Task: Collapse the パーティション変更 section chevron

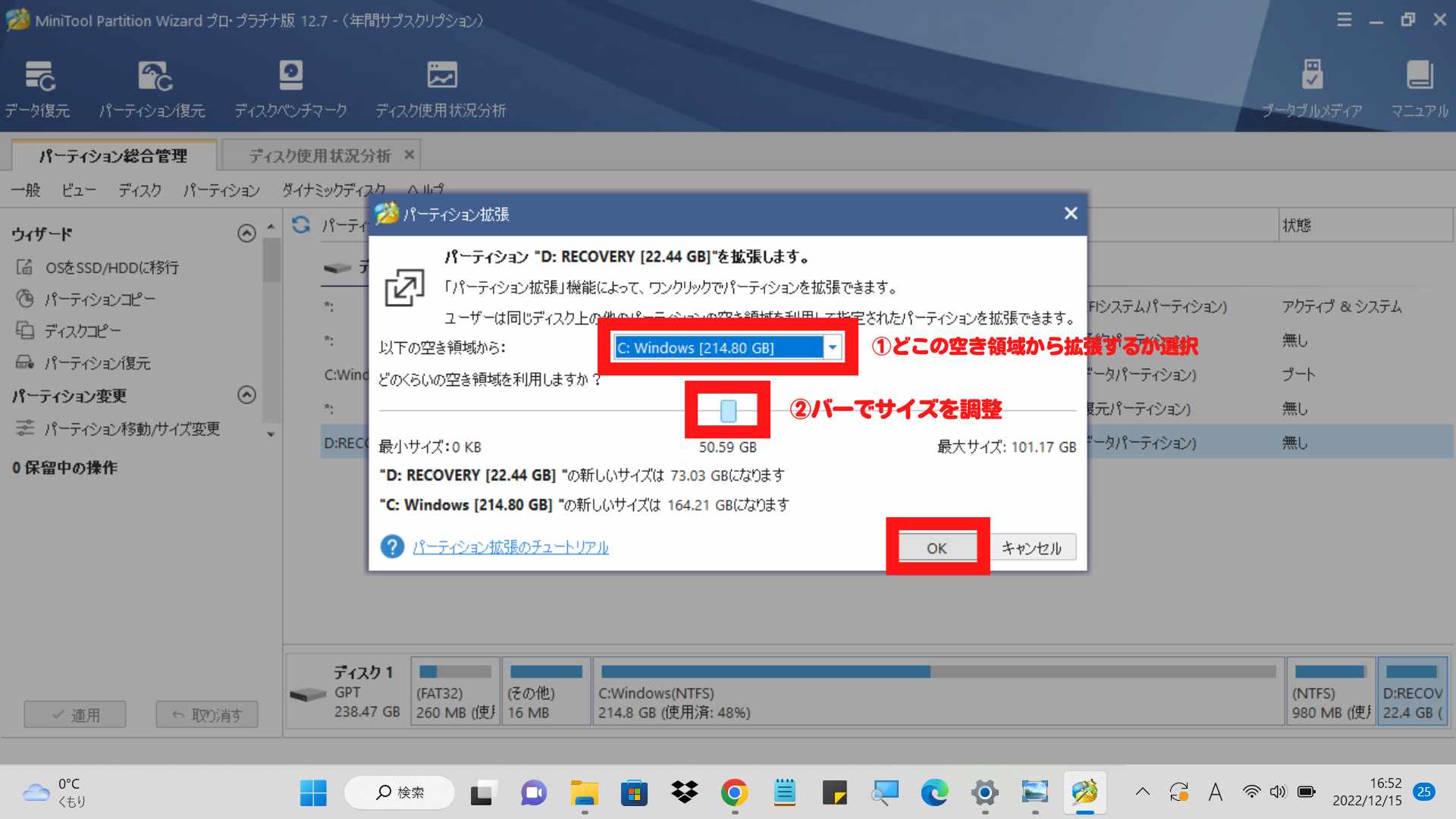Action: click(246, 395)
